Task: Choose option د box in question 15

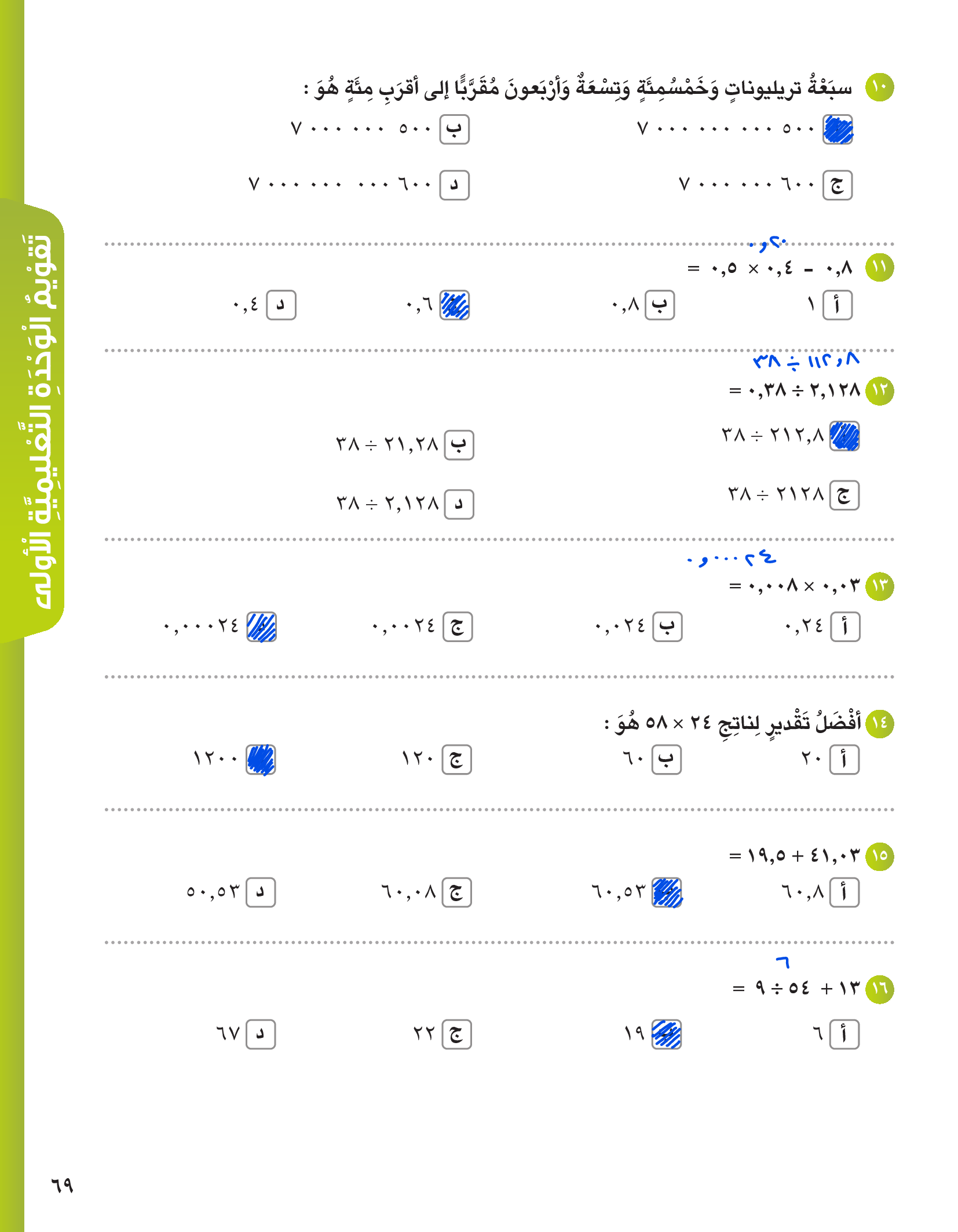Action: pos(261,892)
